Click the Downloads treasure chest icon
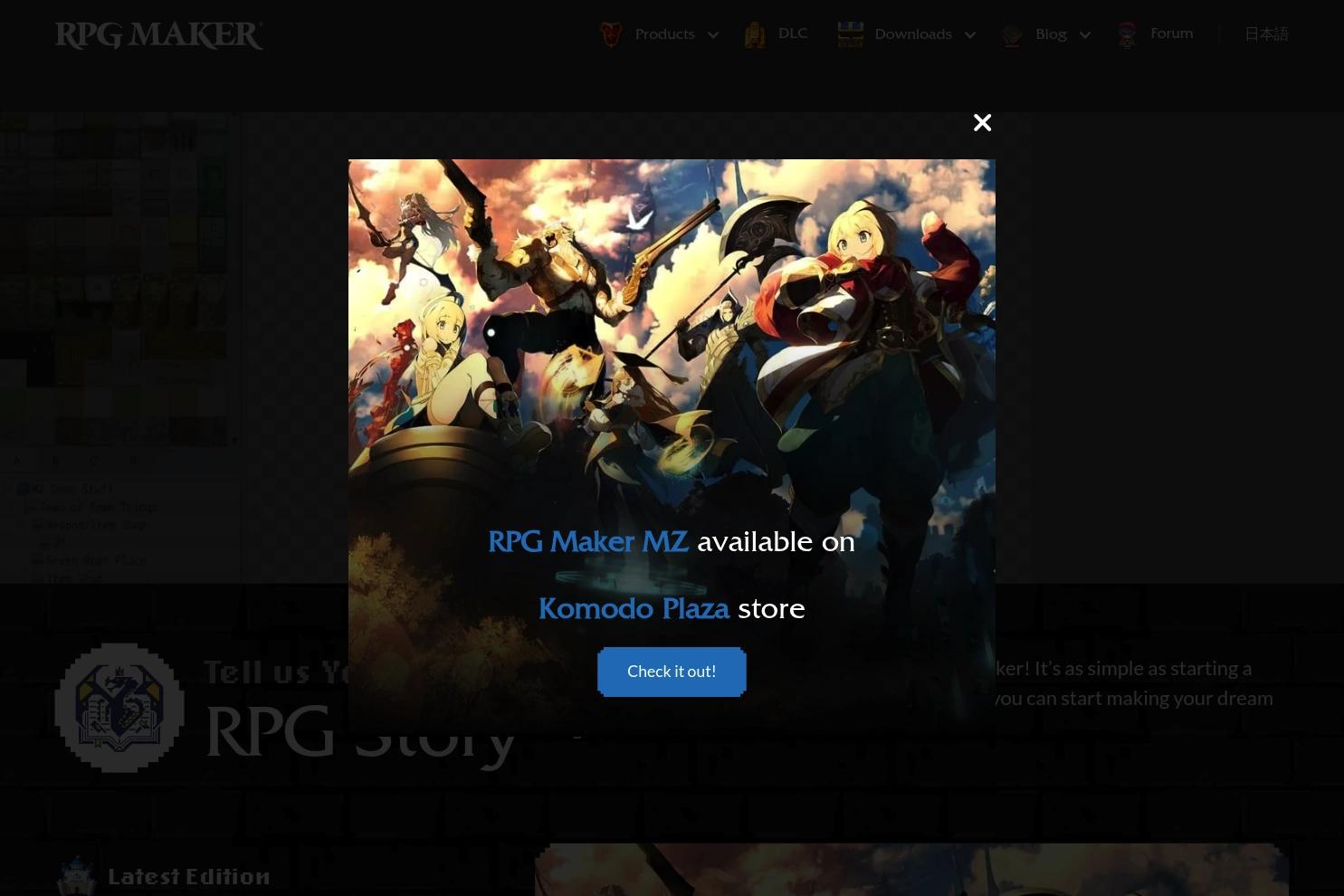Screen dimensions: 1344x896 851,34
